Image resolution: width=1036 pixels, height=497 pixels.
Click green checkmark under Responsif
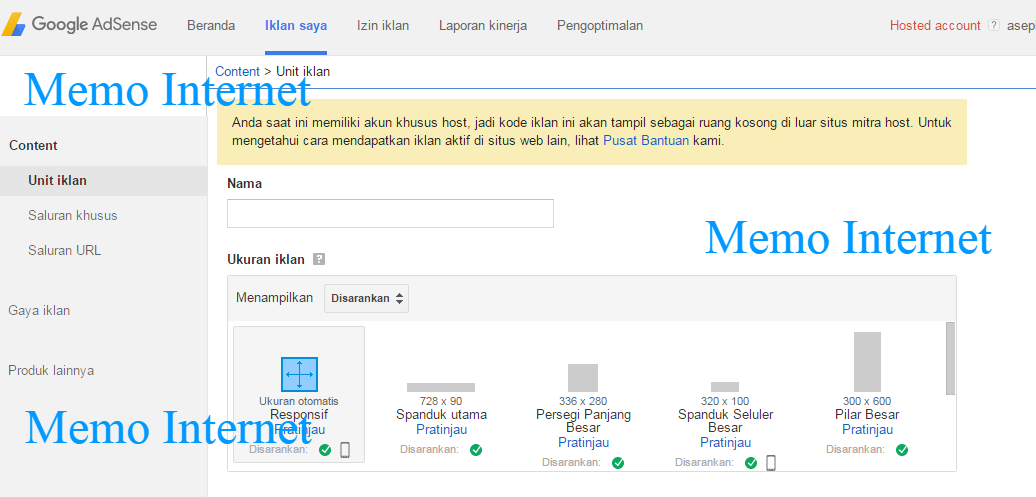click(325, 450)
